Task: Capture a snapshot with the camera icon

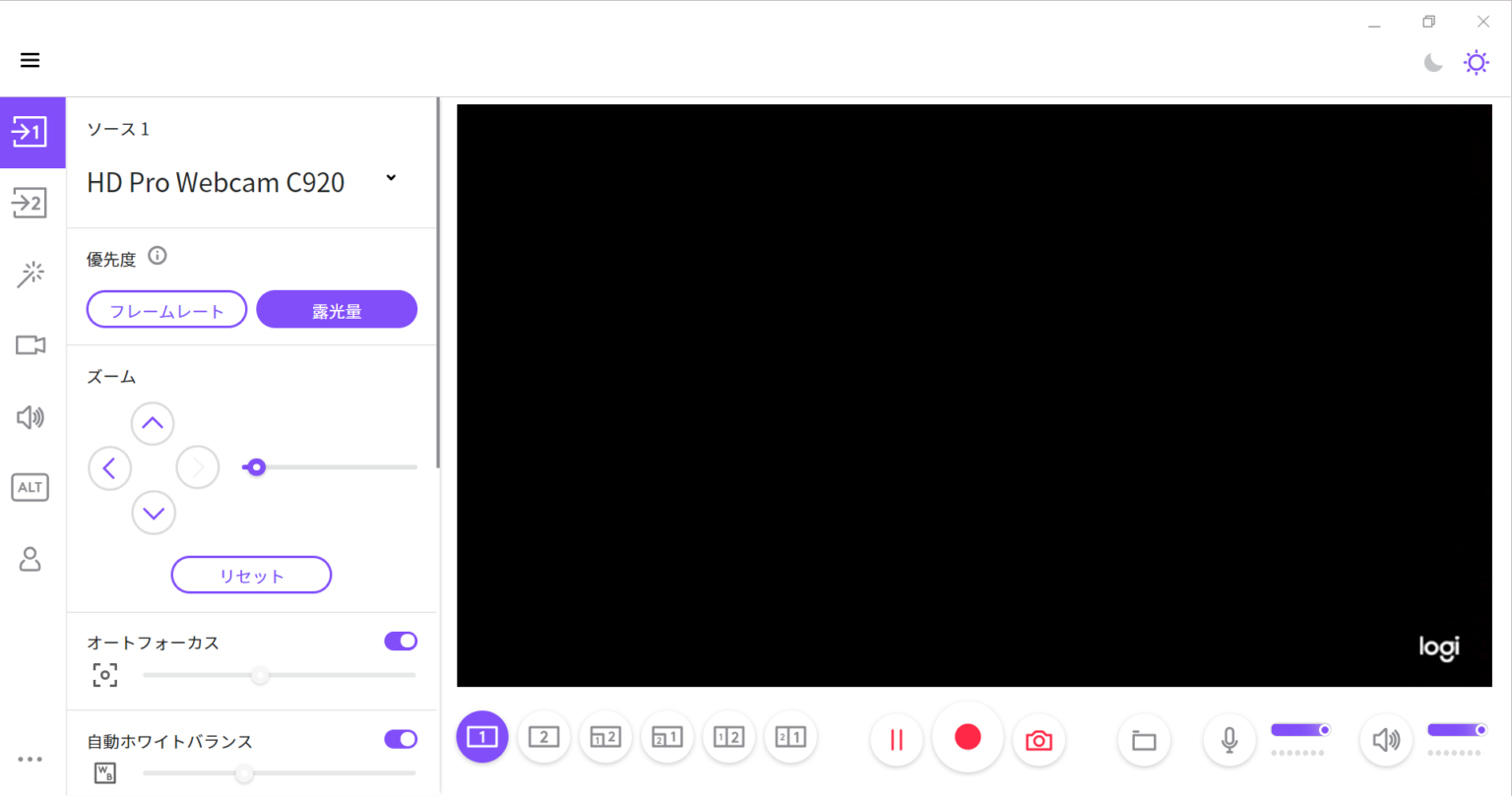Action: (1039, 737)
